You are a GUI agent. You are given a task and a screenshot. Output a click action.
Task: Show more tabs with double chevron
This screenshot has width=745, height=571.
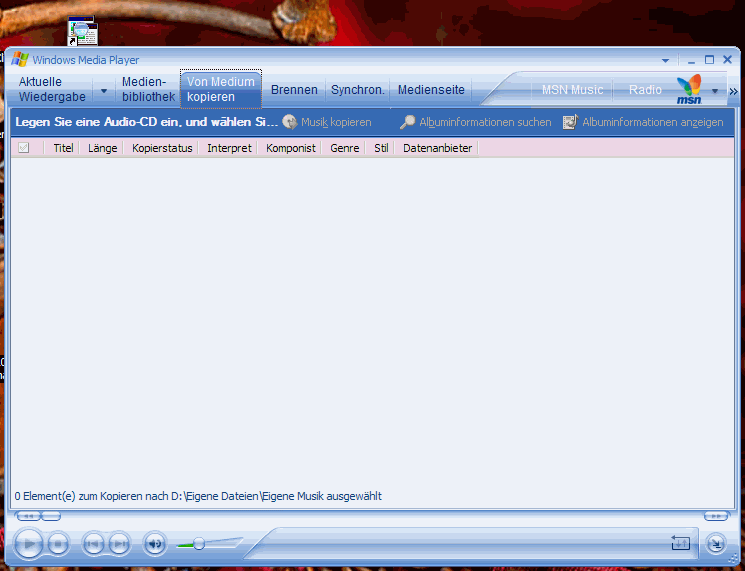[733, 91]
